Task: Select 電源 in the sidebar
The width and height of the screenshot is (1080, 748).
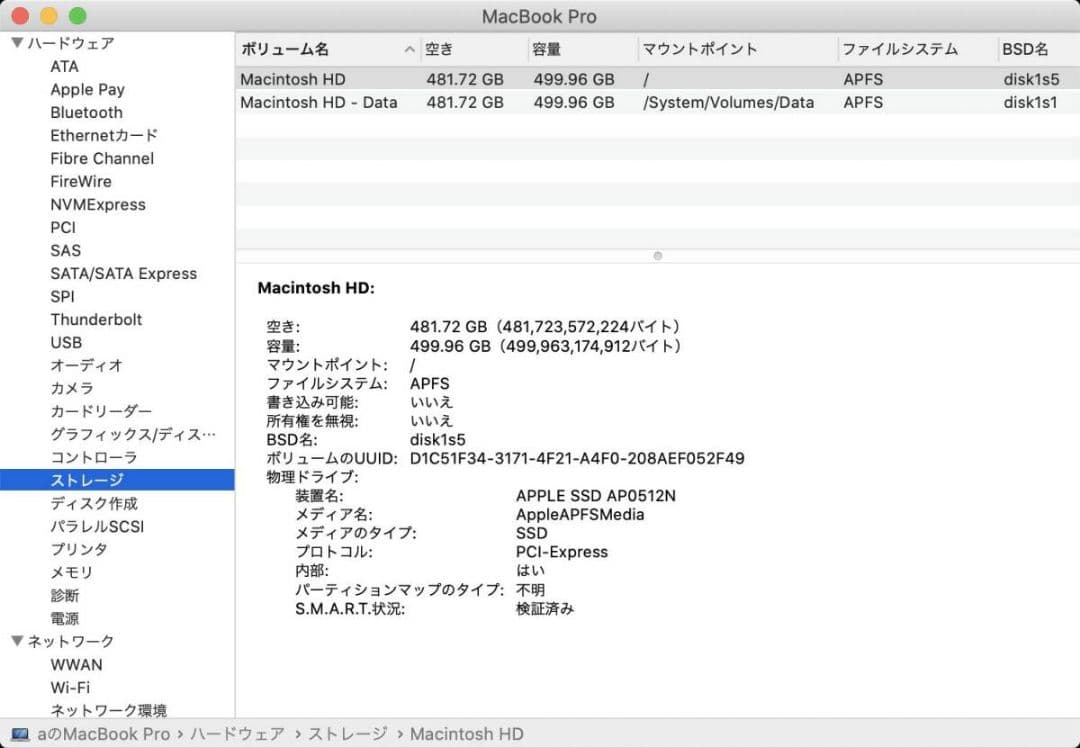Action: point(64,618)
